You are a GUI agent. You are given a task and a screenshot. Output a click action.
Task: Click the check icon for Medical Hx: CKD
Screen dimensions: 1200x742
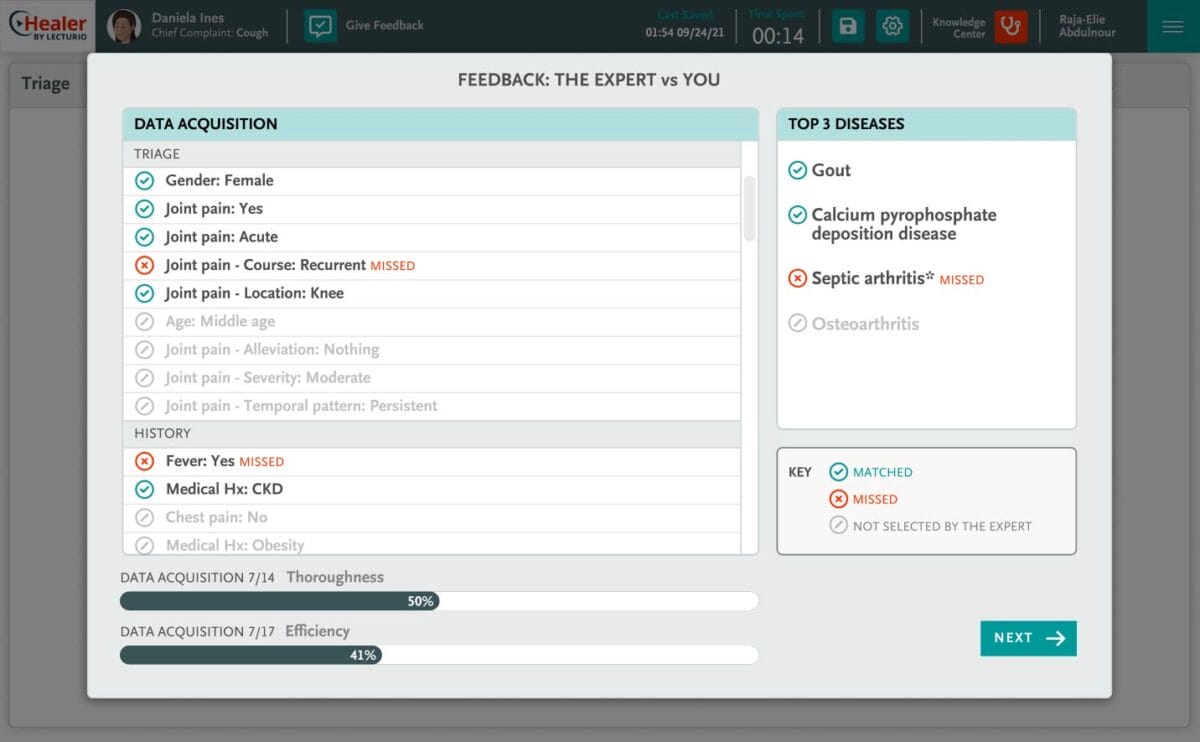coord(144,489)
